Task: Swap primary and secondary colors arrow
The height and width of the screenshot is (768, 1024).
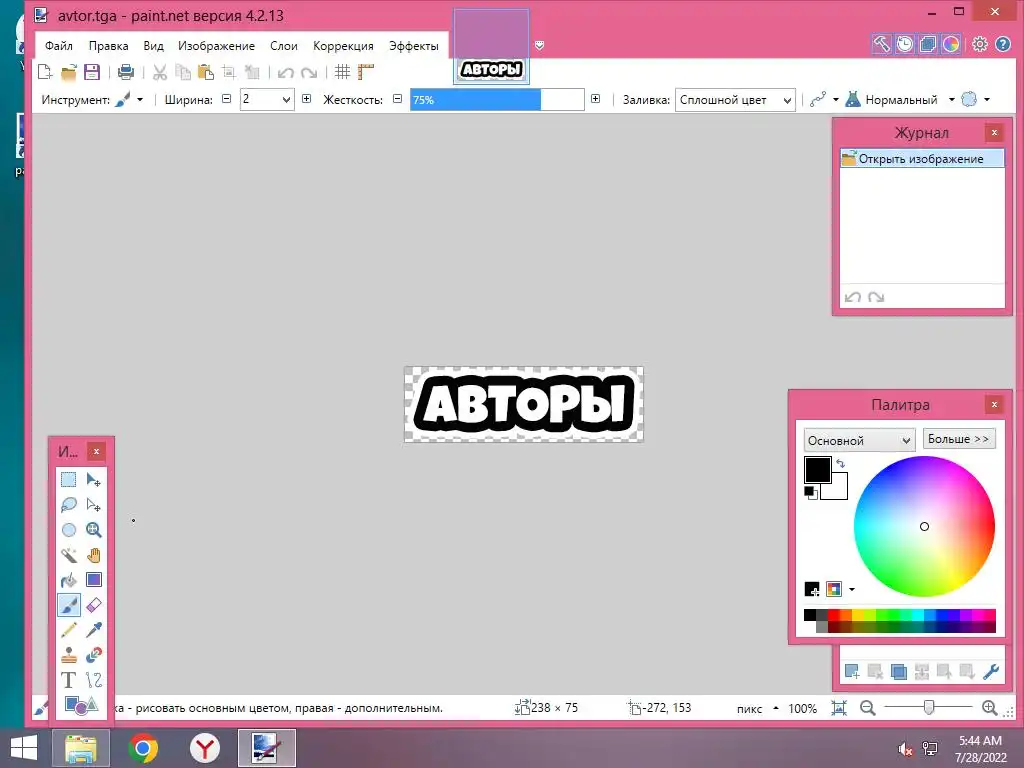Action: tap(840, 463)
